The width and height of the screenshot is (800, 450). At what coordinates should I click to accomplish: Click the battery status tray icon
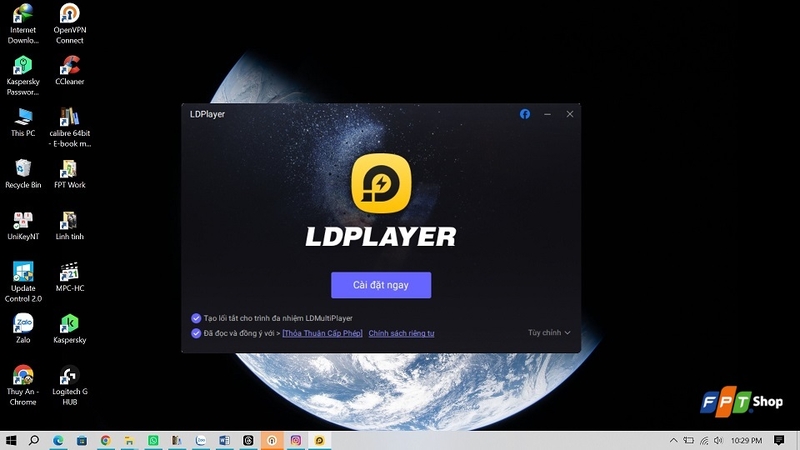[x=688, y=440]
